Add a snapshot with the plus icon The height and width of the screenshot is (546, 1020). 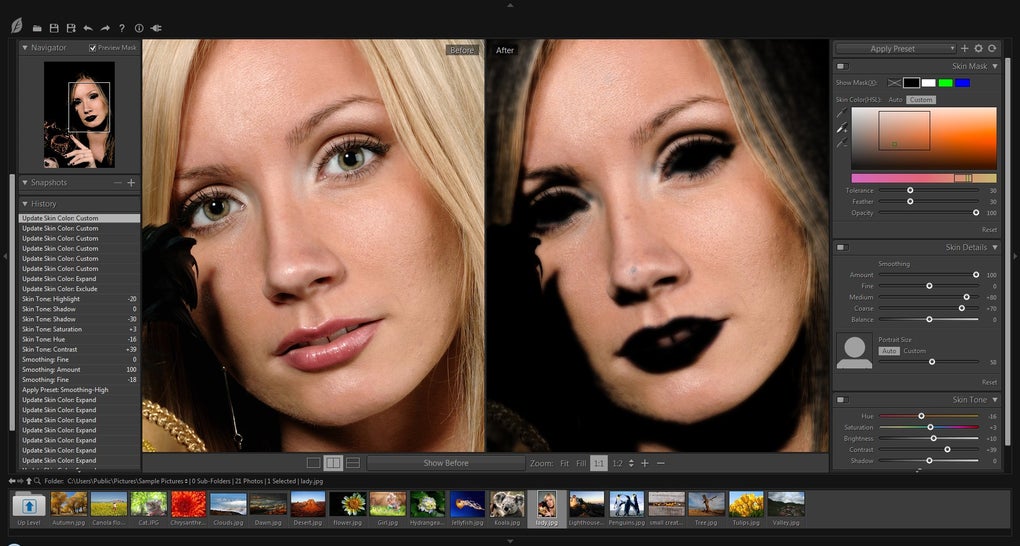[x=131, y=183]
